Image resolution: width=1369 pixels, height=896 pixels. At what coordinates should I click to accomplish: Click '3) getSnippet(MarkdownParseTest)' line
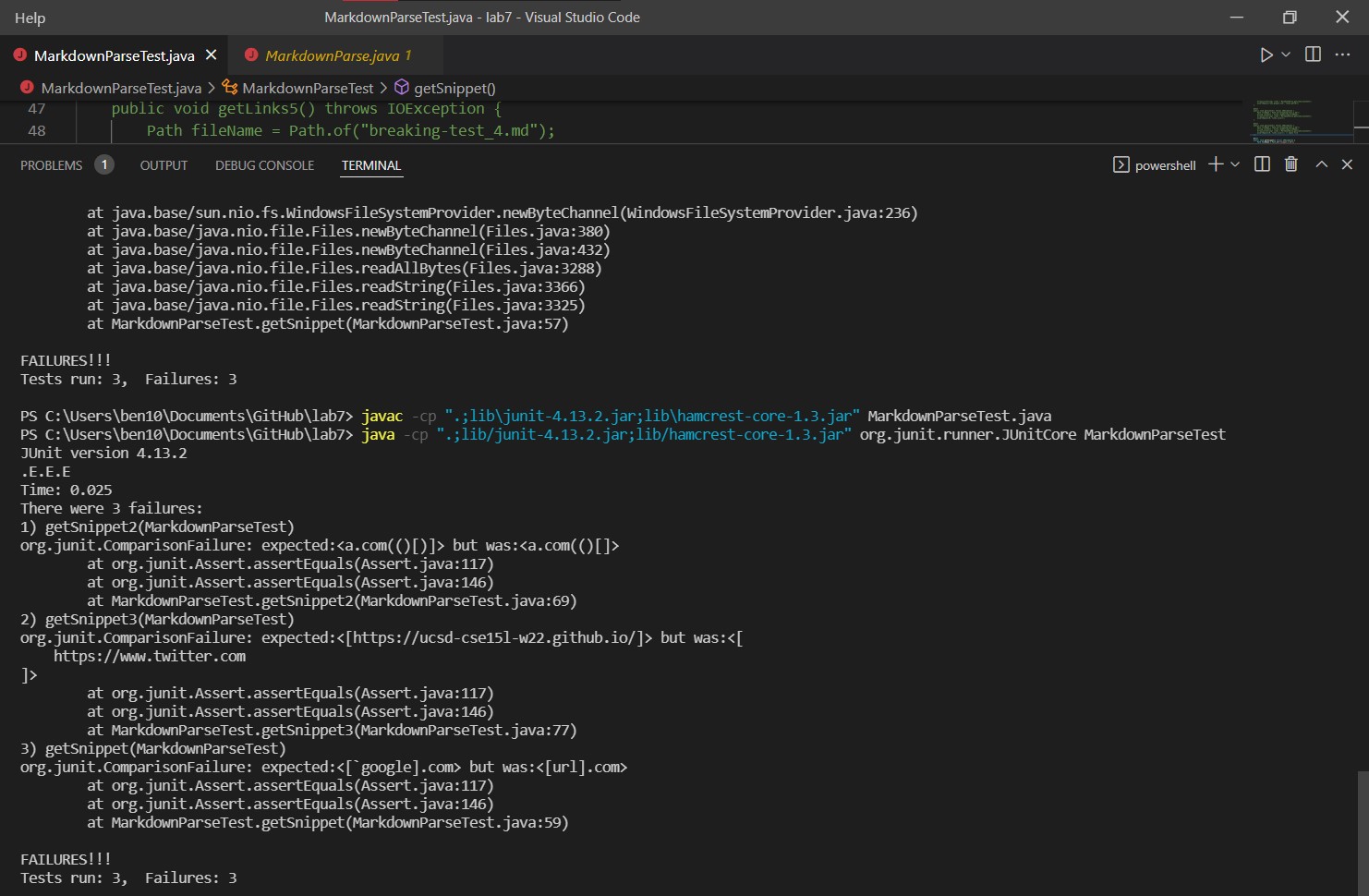[153, 748]
